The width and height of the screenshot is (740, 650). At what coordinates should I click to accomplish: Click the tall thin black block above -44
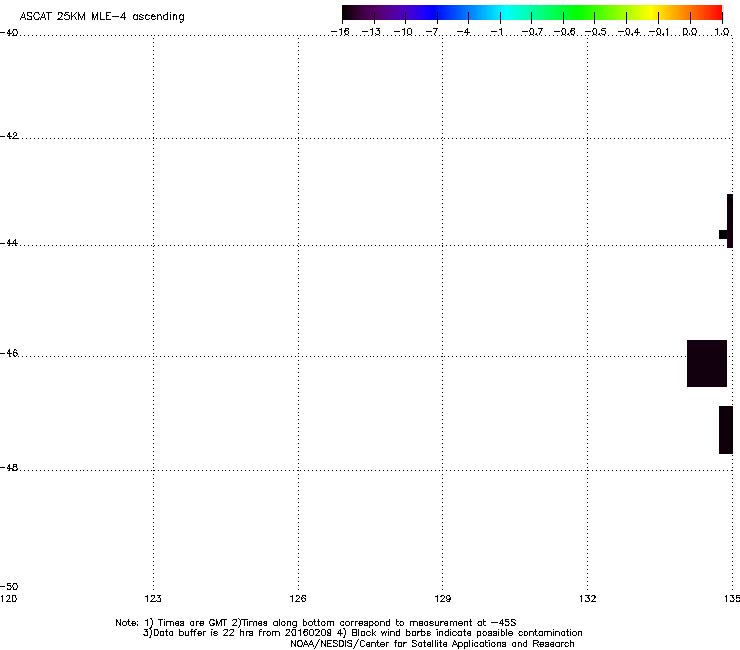point(730,221)
